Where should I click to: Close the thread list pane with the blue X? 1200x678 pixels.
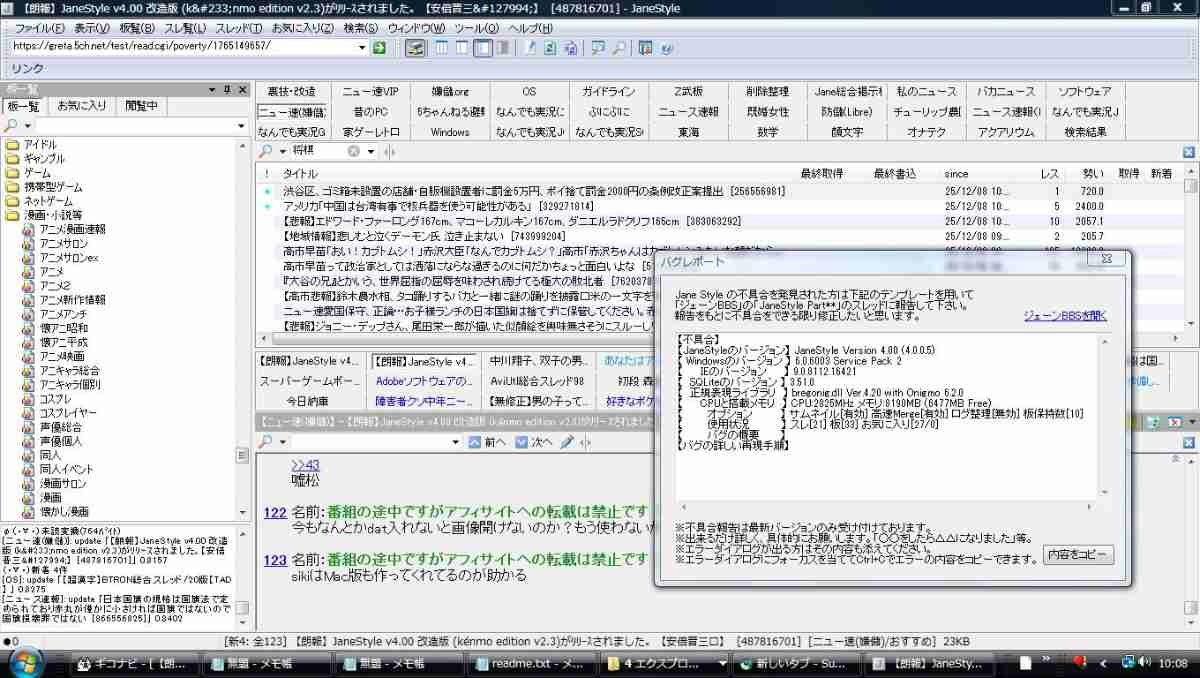(x=1189, y=152)
